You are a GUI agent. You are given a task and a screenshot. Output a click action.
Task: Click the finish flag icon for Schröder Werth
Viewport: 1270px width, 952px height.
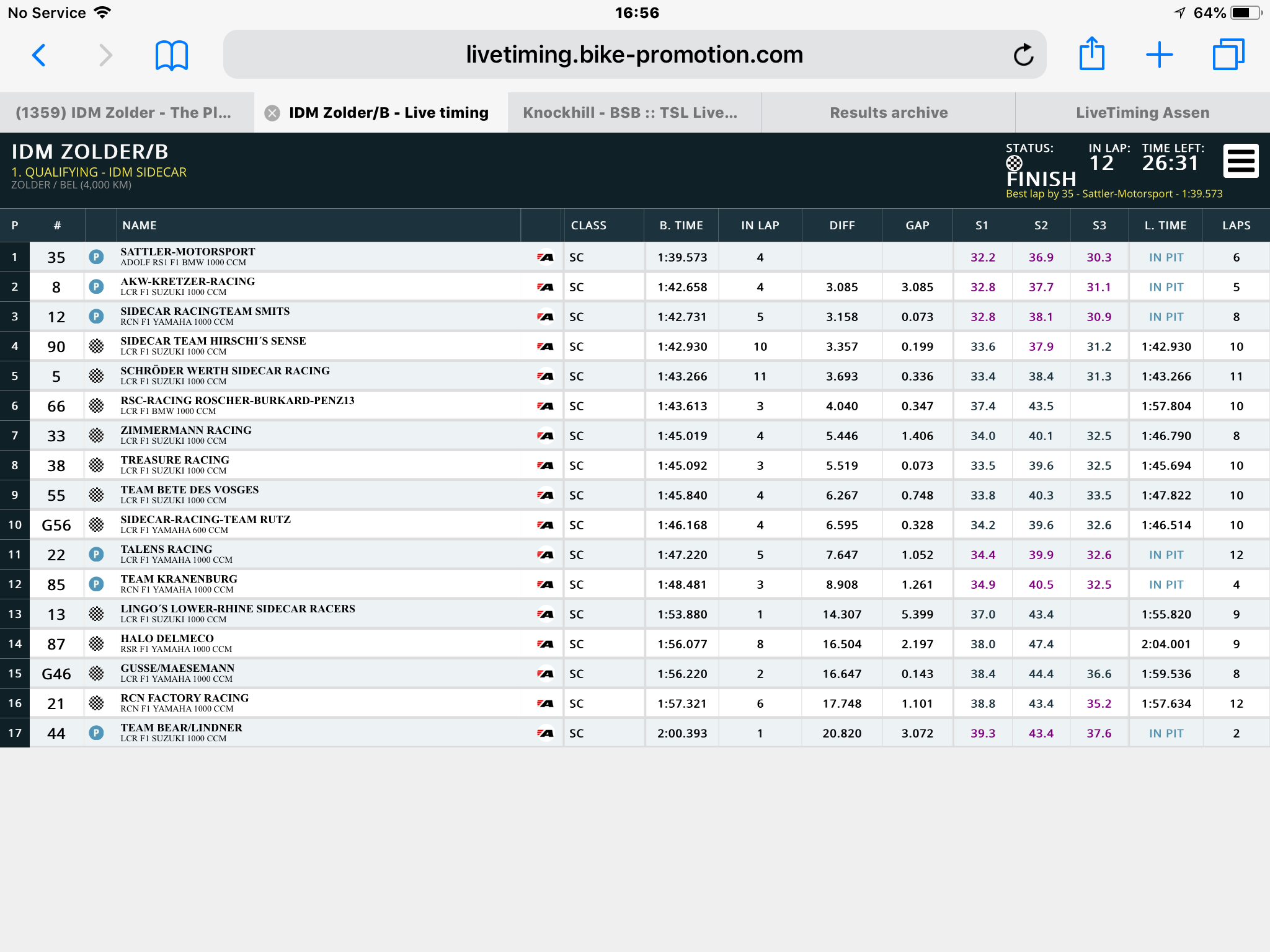(x=96, y=376)
